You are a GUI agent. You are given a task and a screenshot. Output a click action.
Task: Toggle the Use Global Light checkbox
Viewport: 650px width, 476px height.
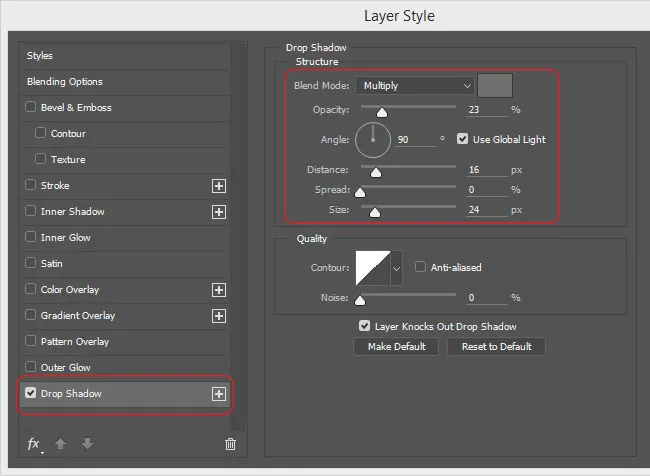[x=463, y=139]
